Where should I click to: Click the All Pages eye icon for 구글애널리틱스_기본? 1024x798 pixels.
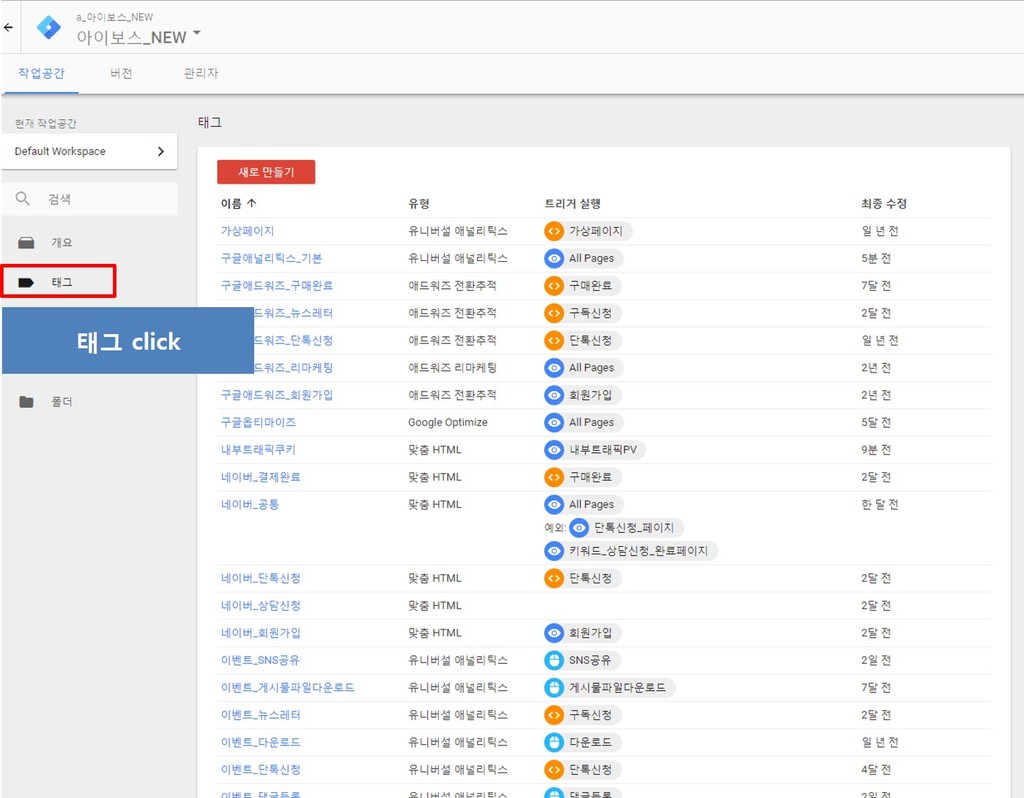554,258
